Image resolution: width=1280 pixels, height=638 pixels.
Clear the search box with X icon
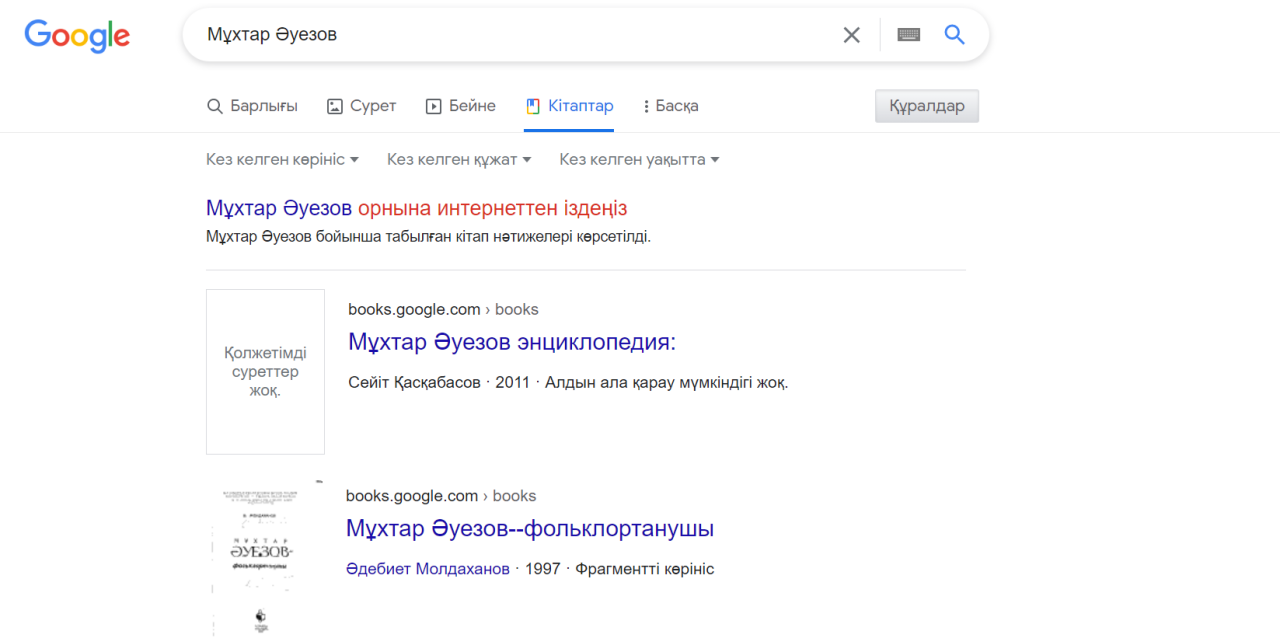point(851,35)
